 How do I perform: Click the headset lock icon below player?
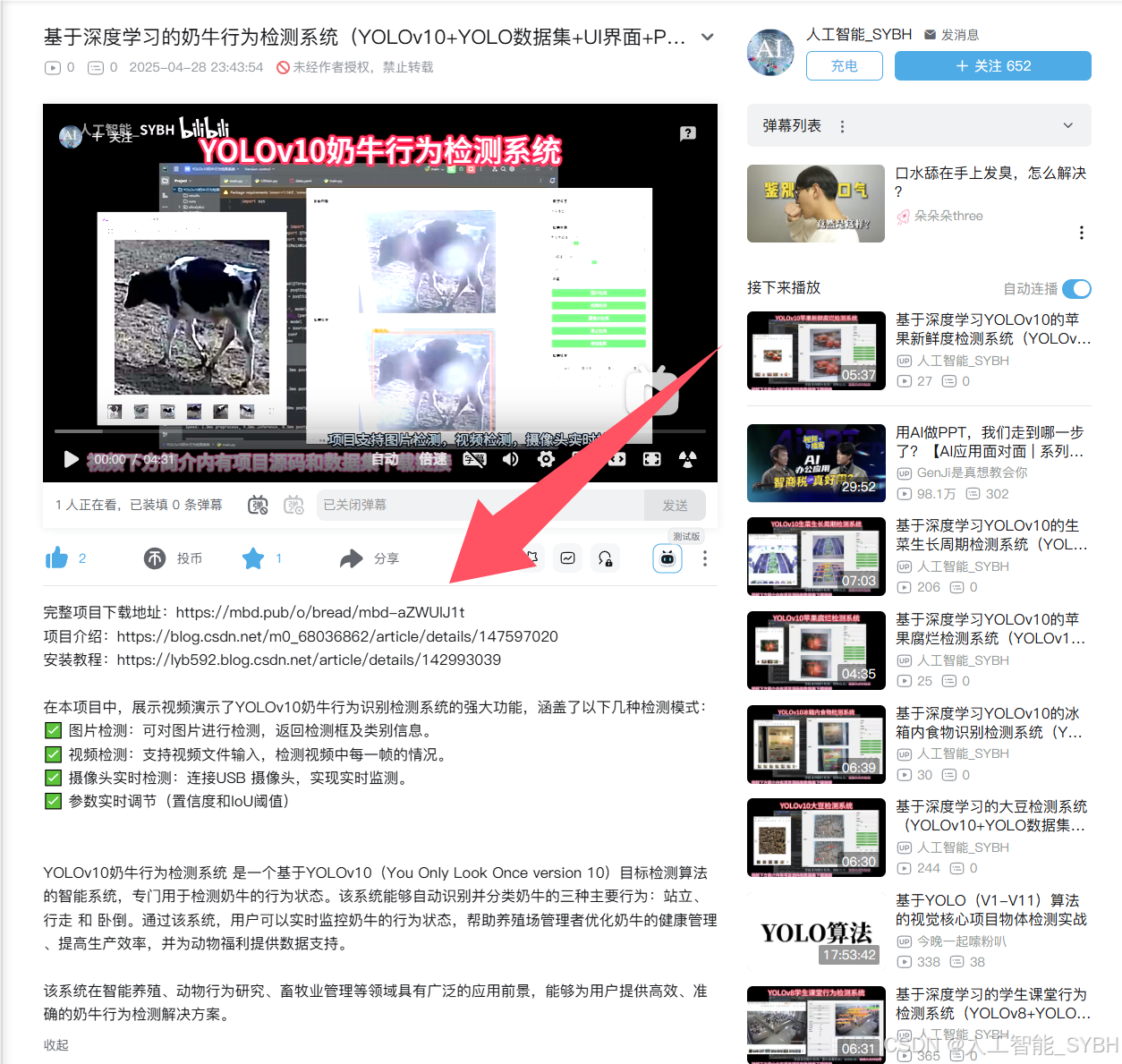click(x=606, y=558)
